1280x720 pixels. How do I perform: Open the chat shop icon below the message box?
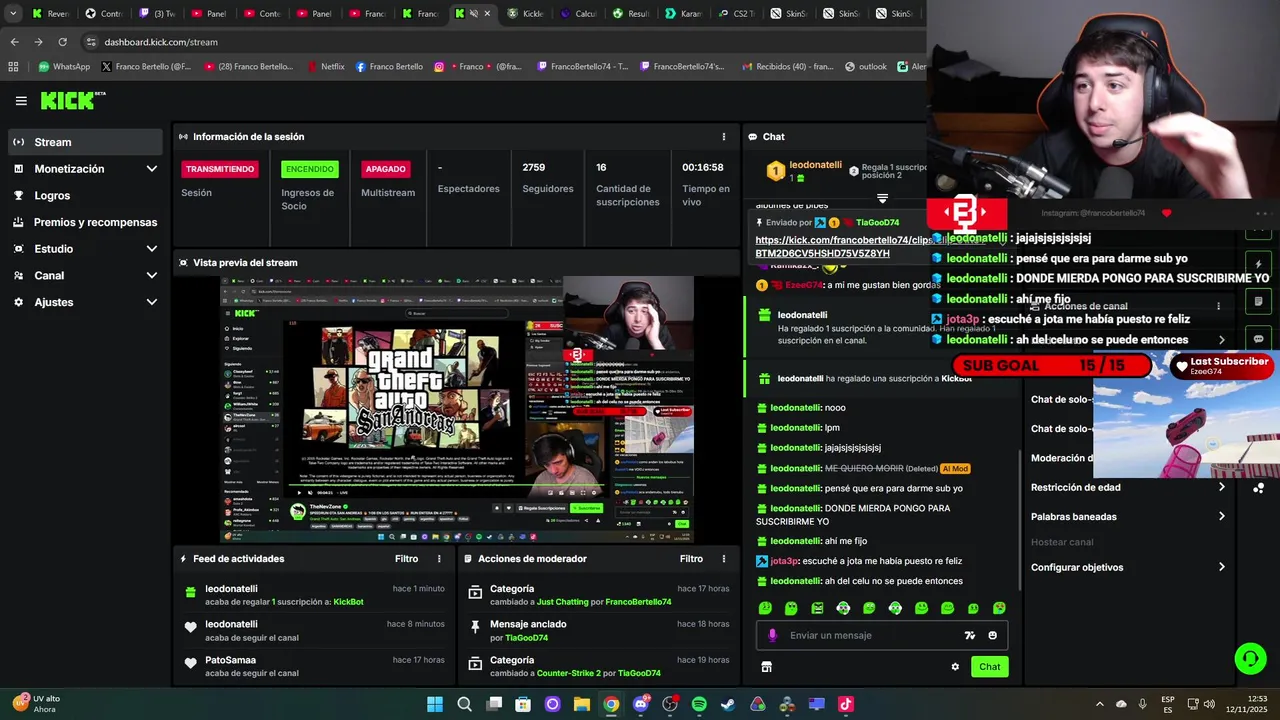(x=766, y=667)
